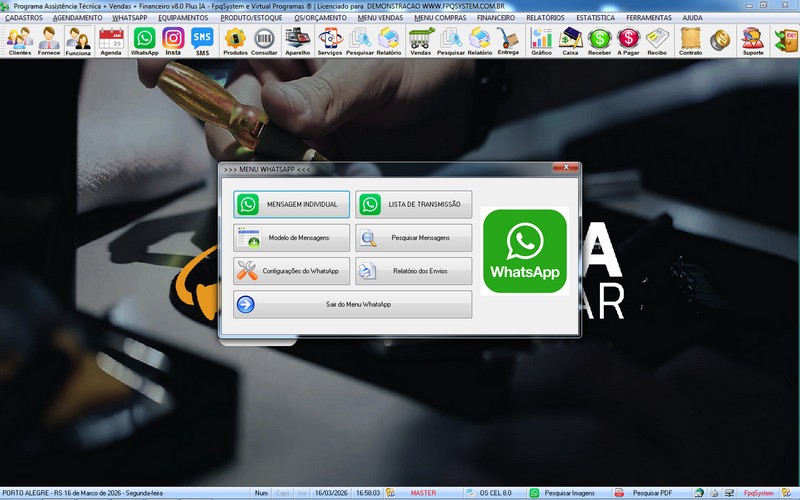The width and height of the screenshot is (800, 500).
Task: Open the ESTATISTICA menu
Action: (595, 18)
